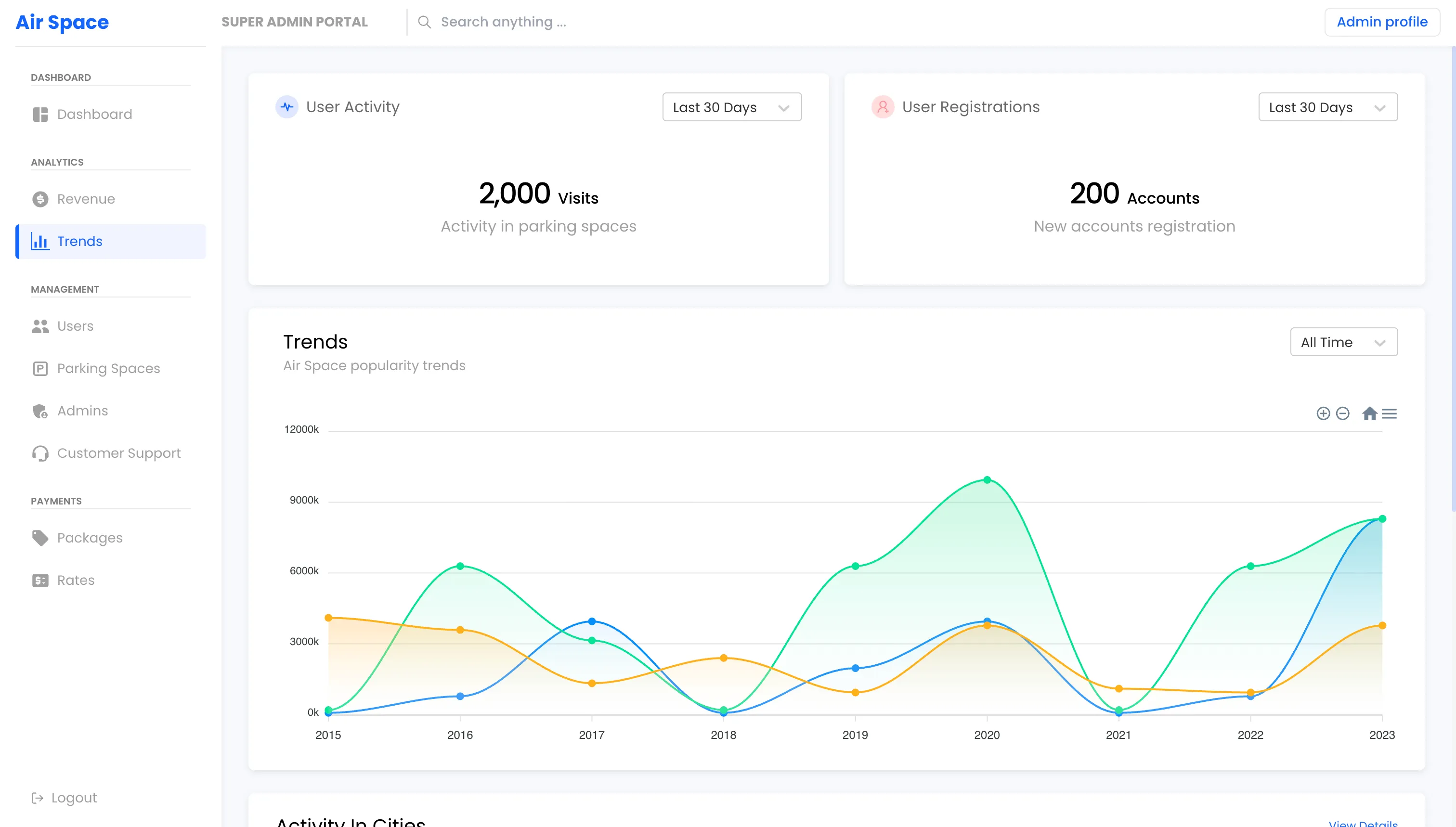Expand User Registrations Last 30 Days dropdown
1456x827 pixels.
[x=1327, y=107]
